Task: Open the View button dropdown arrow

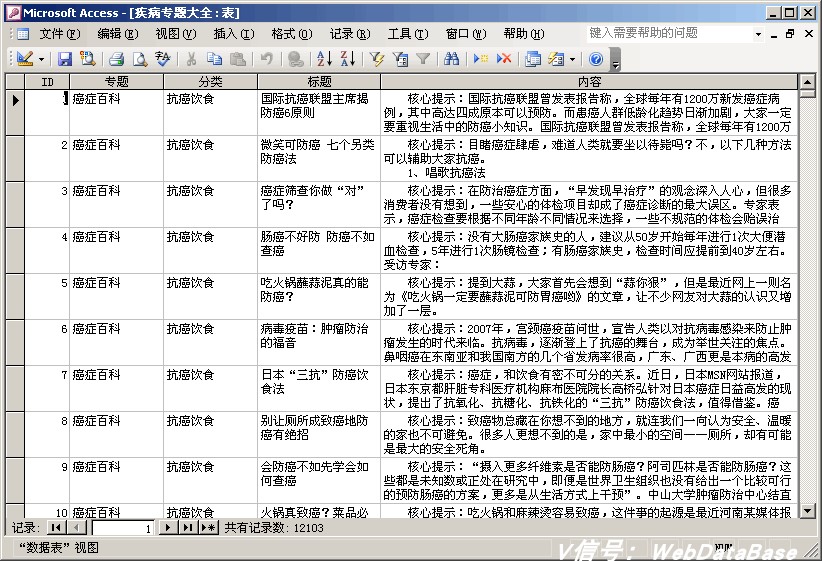Action: [41, 59]
